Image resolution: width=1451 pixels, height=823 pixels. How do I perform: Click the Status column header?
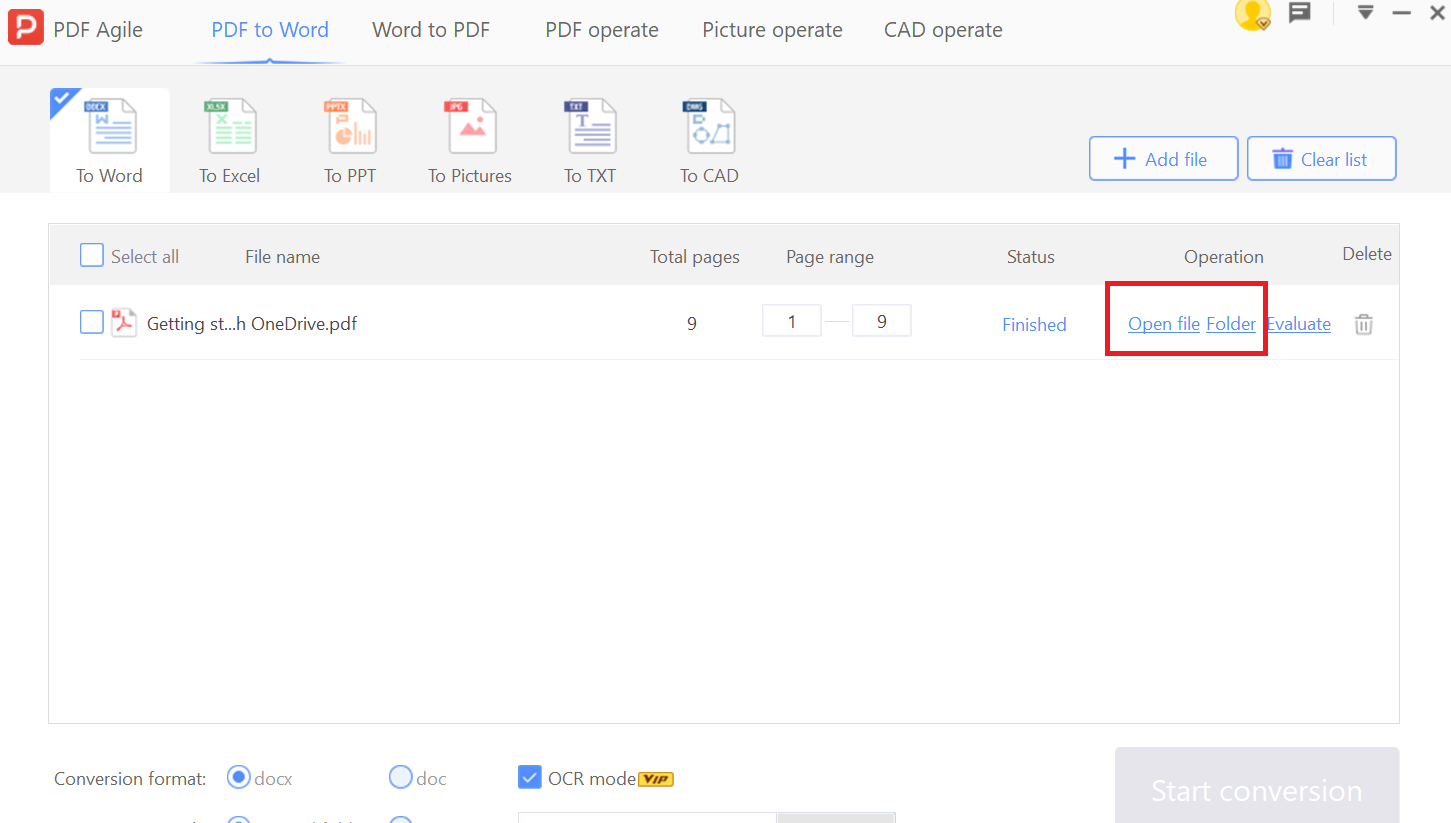1031,257
